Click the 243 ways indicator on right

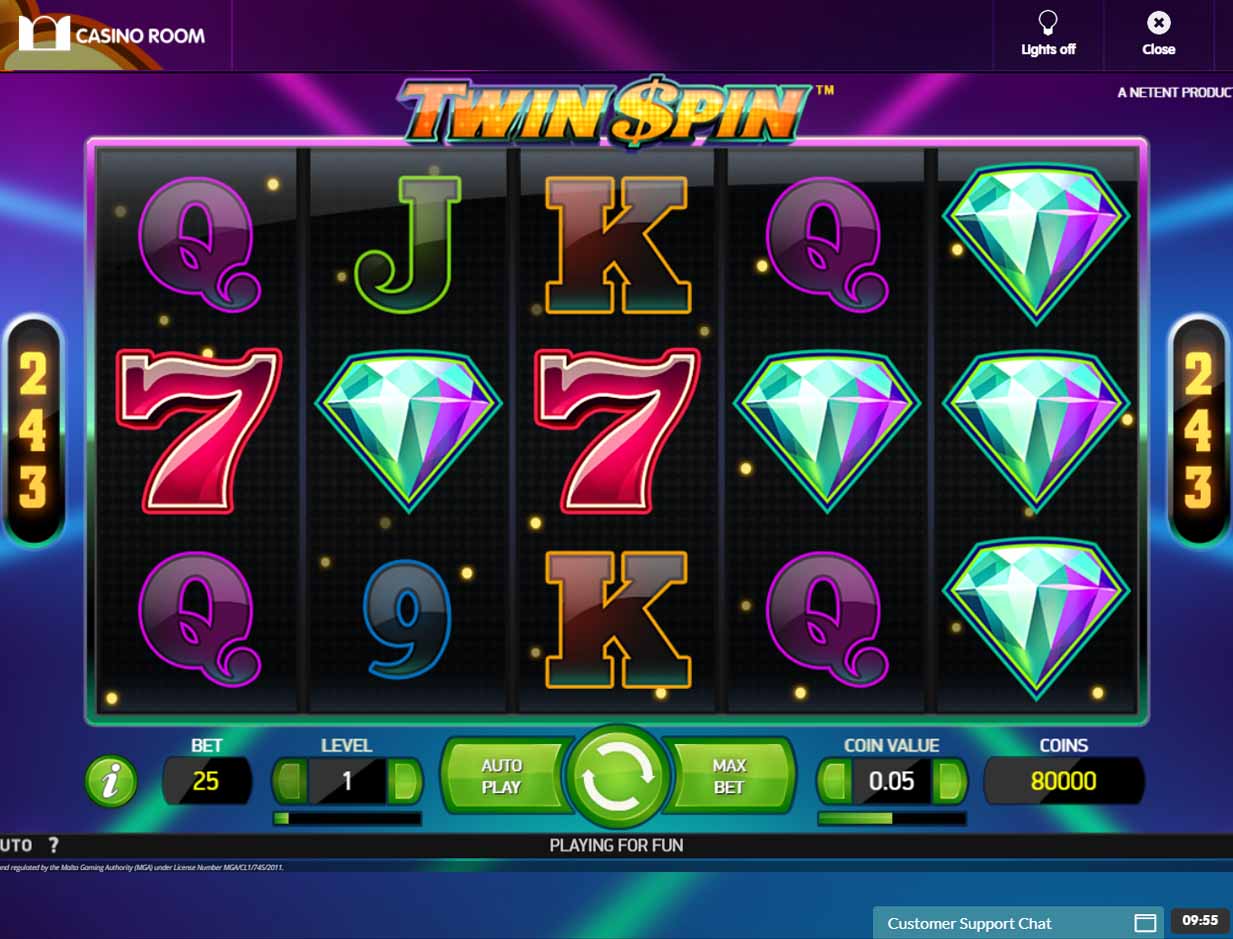pos(1197,430)
